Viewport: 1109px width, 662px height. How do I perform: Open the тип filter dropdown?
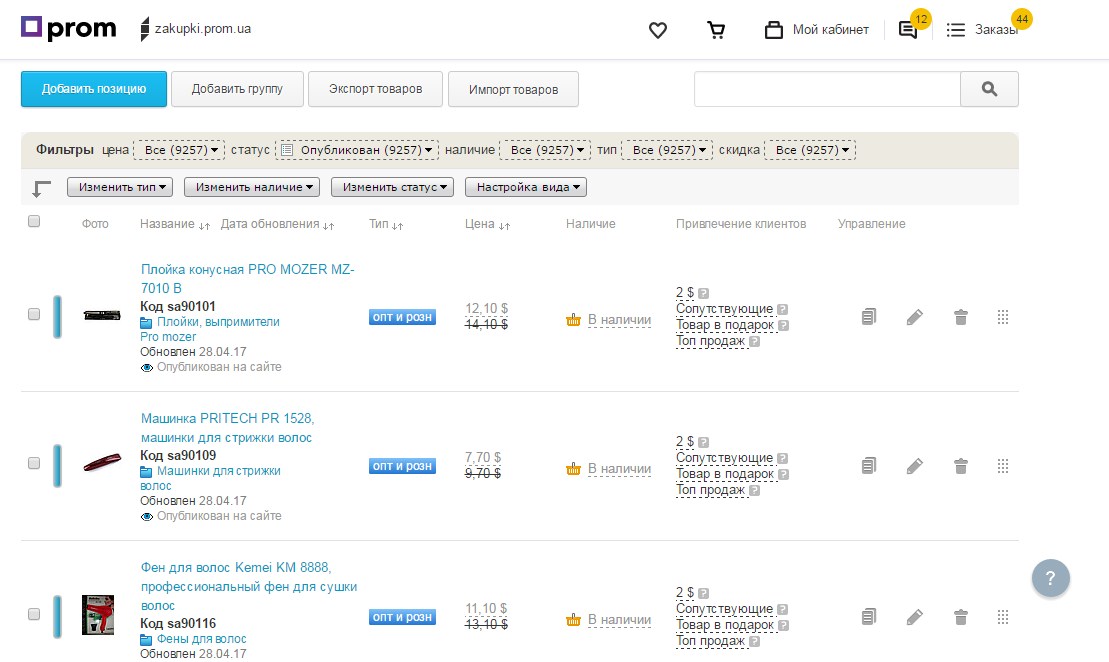[667, 150]
